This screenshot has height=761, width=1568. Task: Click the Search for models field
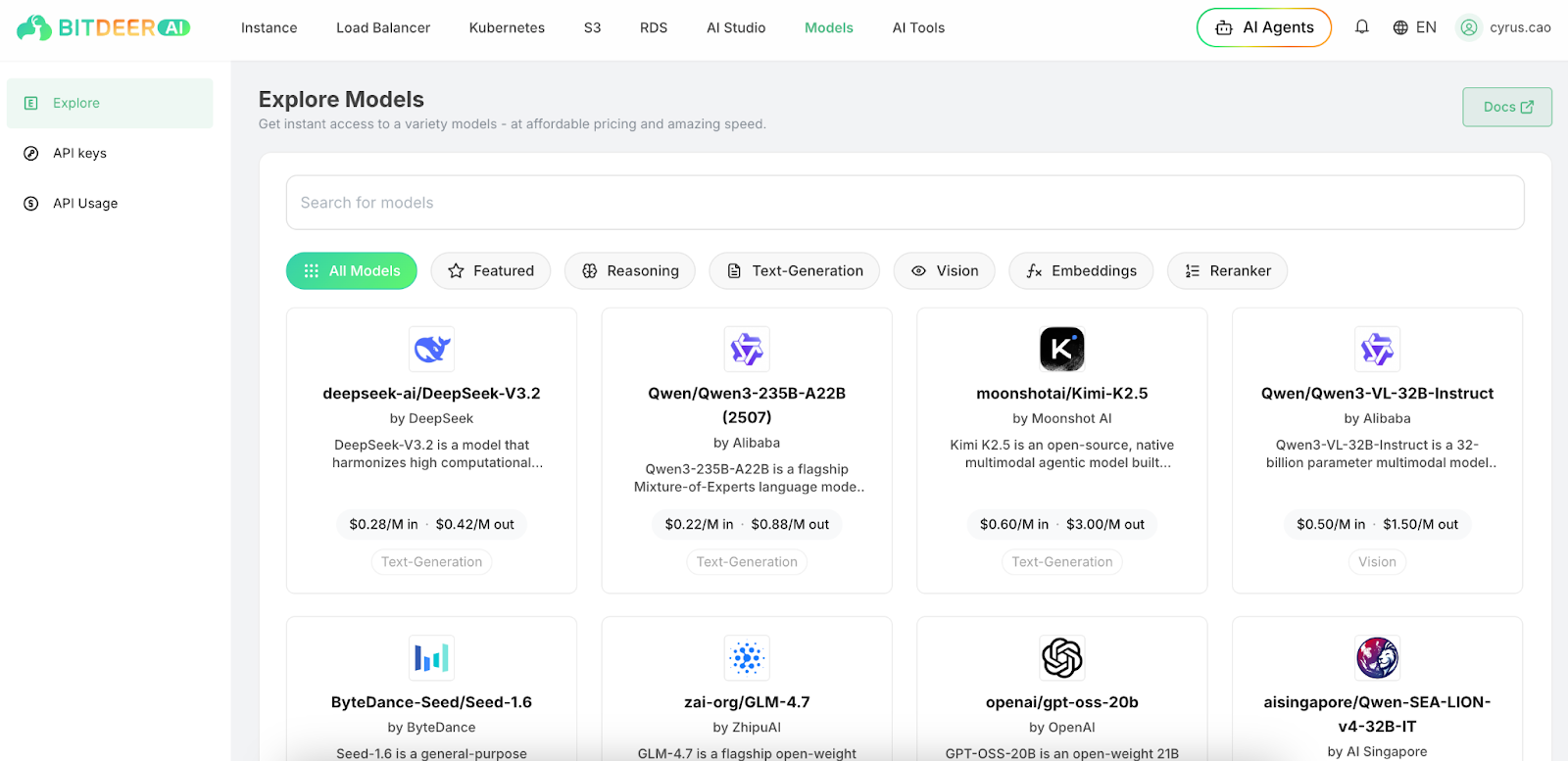(905, 203)
